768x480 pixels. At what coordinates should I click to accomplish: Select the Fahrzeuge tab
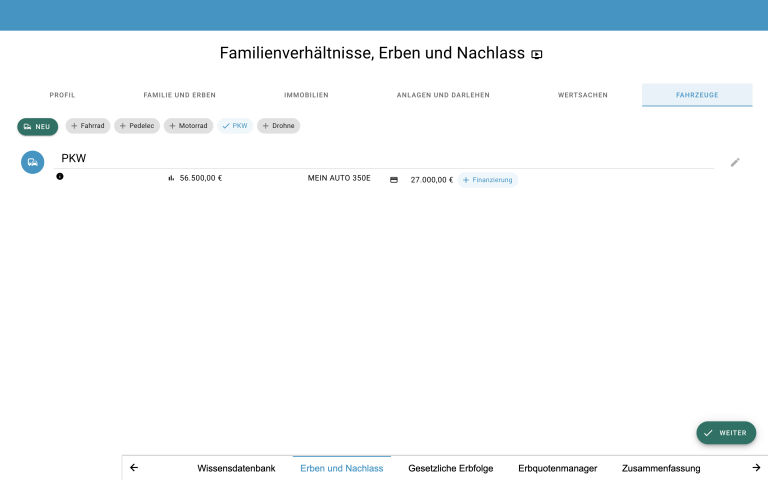point(697,95)
